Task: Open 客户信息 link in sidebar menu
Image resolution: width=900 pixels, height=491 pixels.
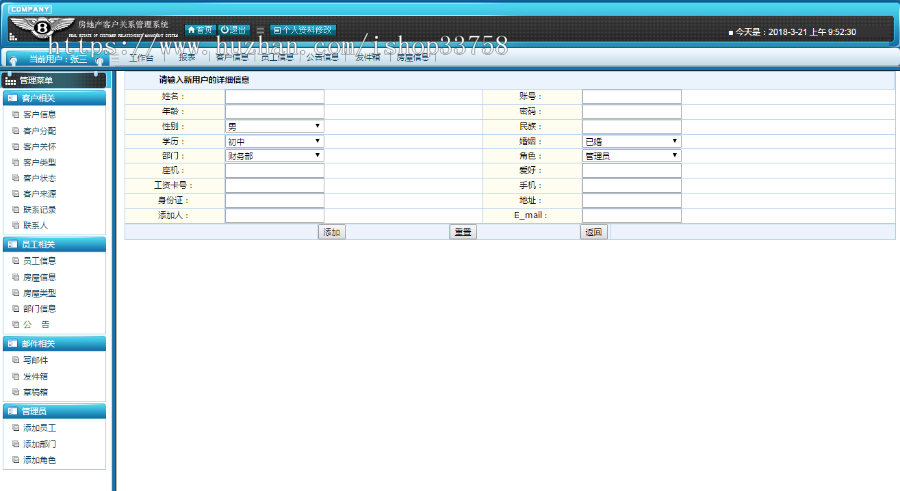Action: click(x=40, y=115)
